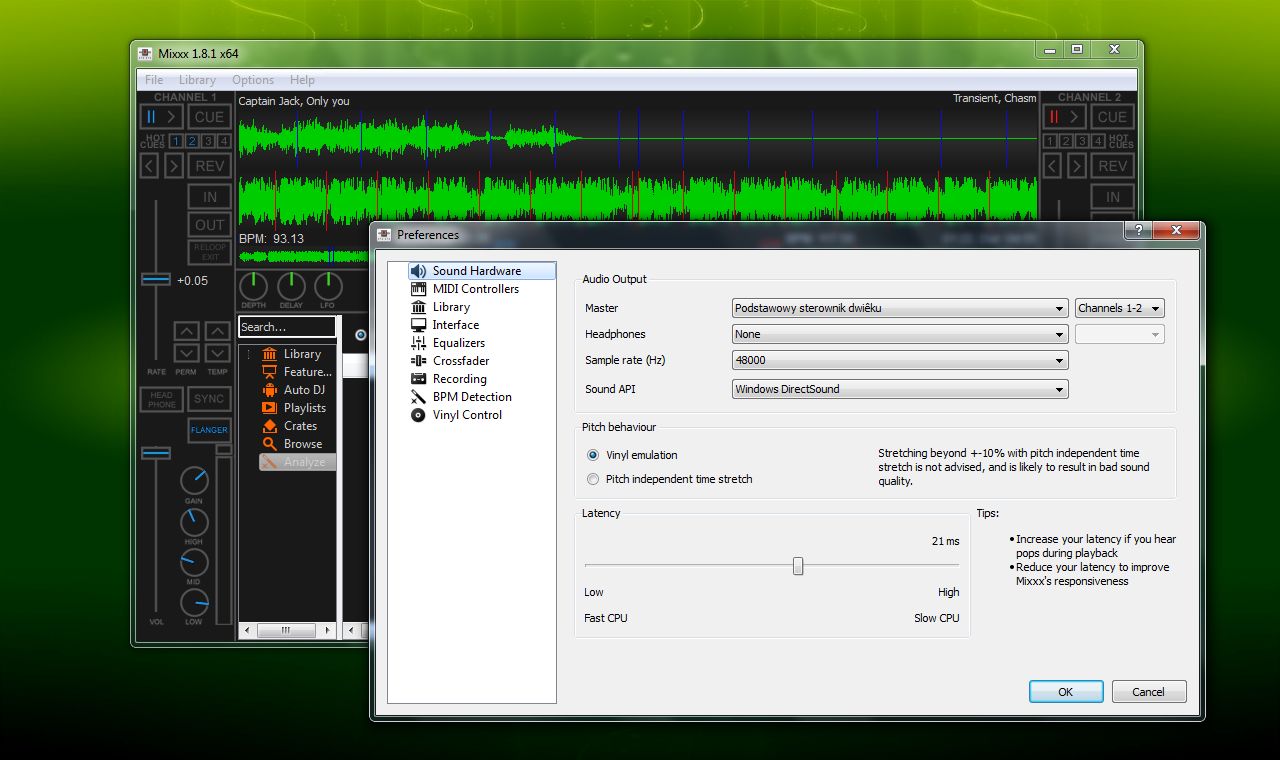This screenshot has height=760, width=1280.
Task: Toggle Channel 2 hot cue 2
Action: click(1066, 141)
